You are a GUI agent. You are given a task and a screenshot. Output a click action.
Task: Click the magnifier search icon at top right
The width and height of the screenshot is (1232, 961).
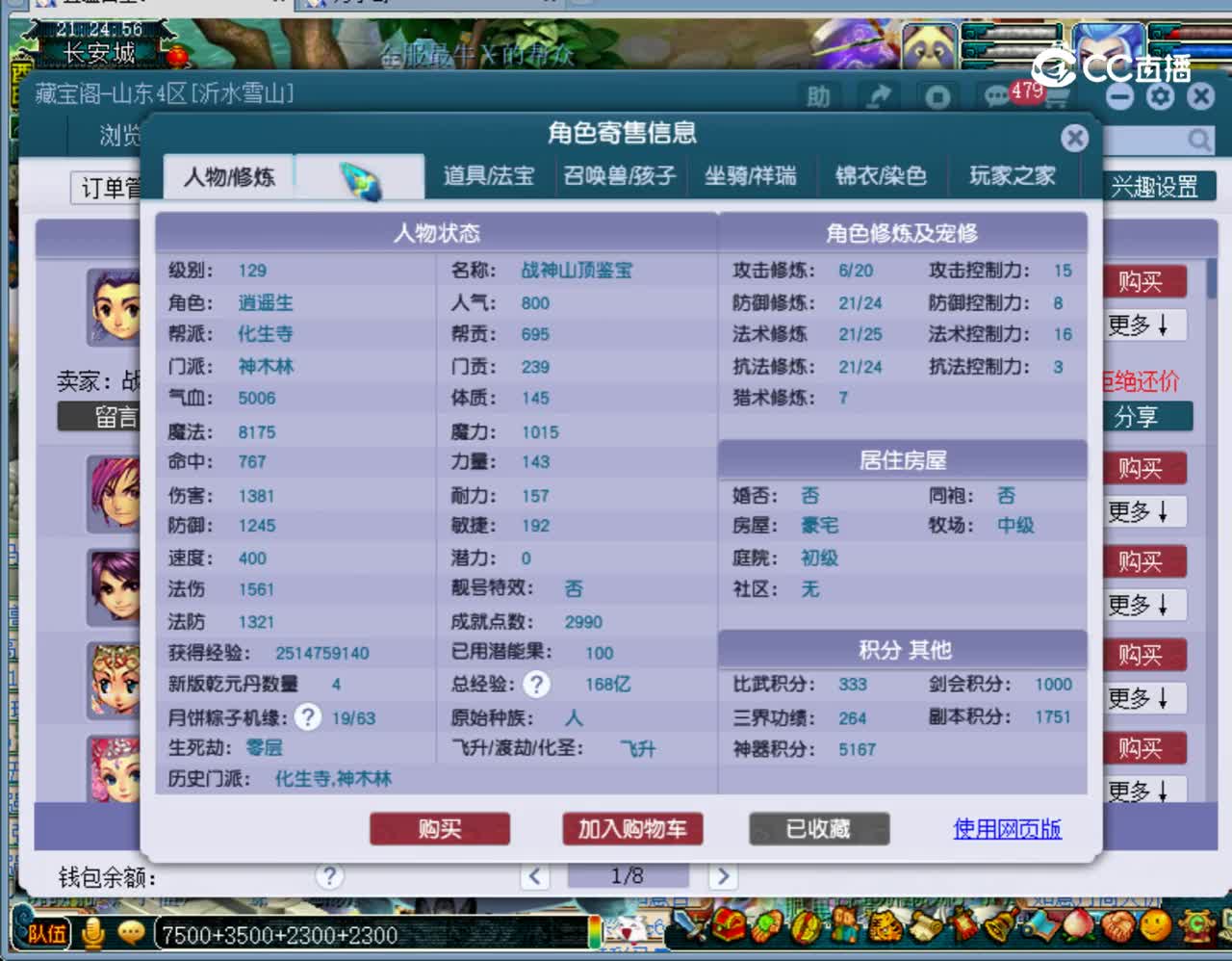pos(1199,141)
